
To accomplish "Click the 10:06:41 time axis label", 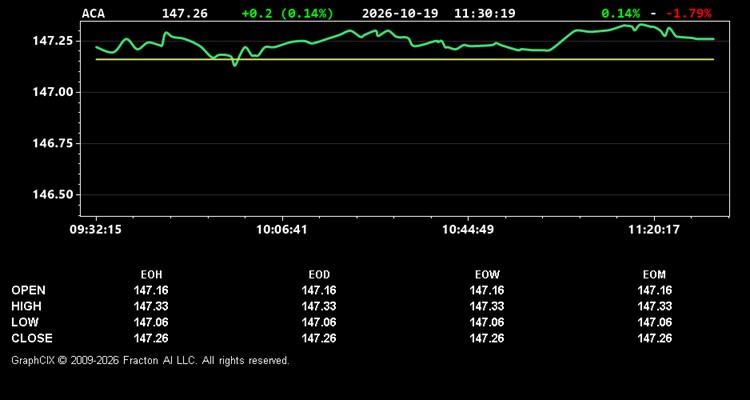I will click(282, 230).
